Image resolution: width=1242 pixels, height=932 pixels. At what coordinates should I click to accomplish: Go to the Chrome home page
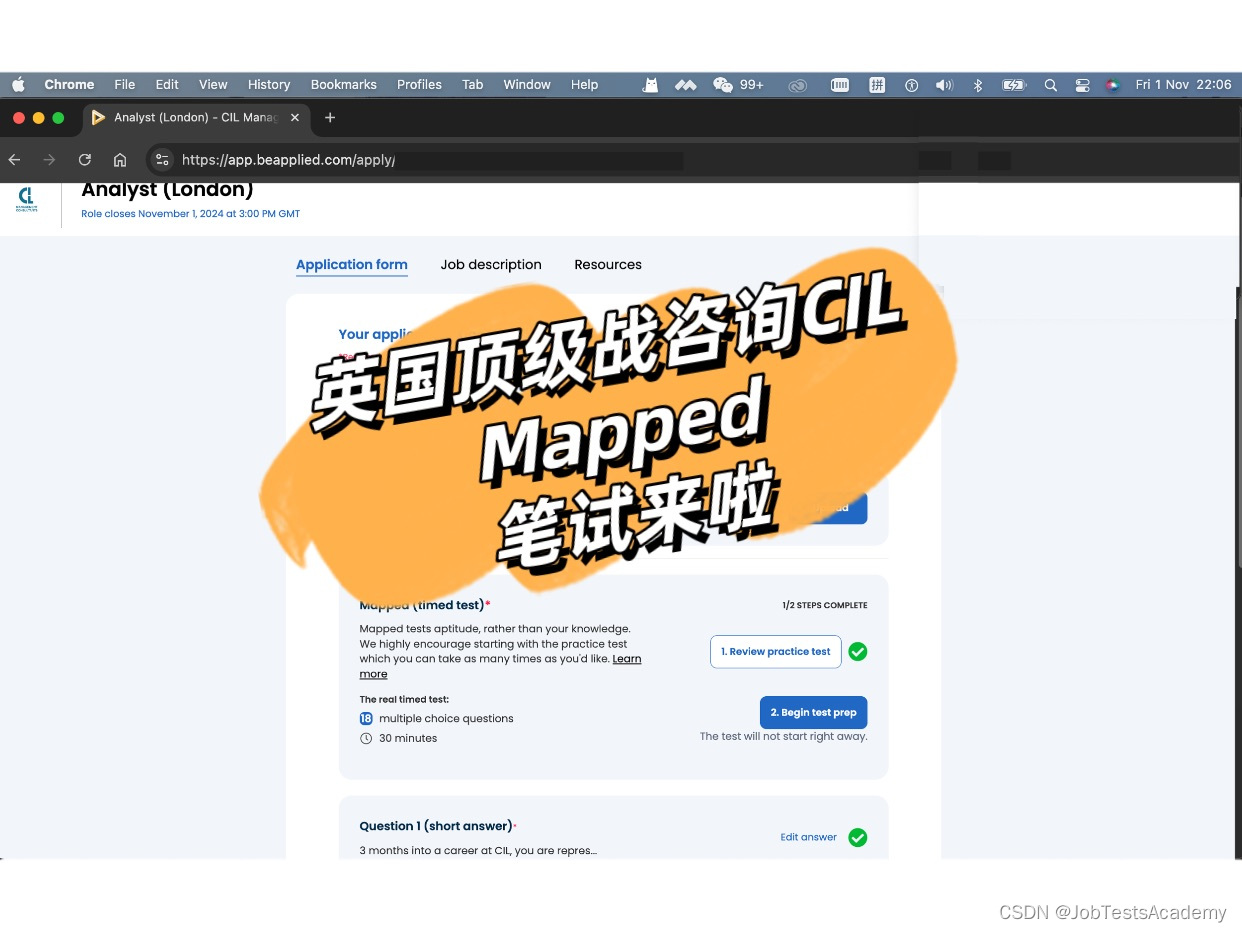[x=120, y=160]
